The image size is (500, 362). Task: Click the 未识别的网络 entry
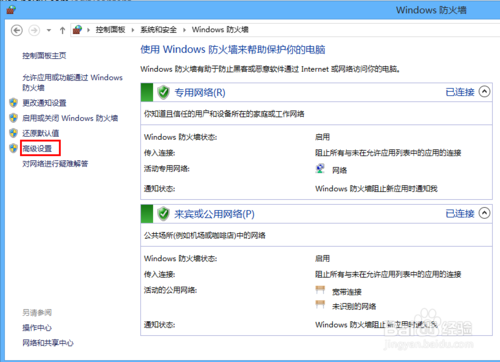pyautogui.click(x=354, y=306)
